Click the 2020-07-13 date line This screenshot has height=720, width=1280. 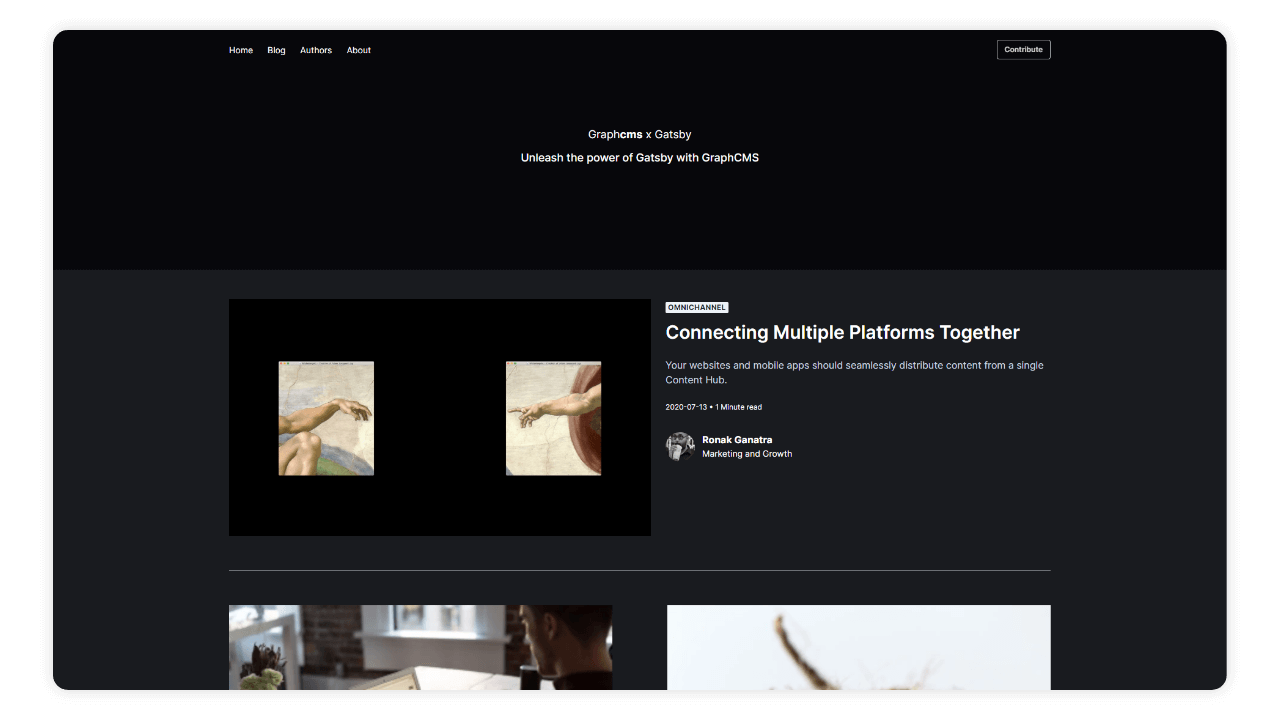[714, 407]
